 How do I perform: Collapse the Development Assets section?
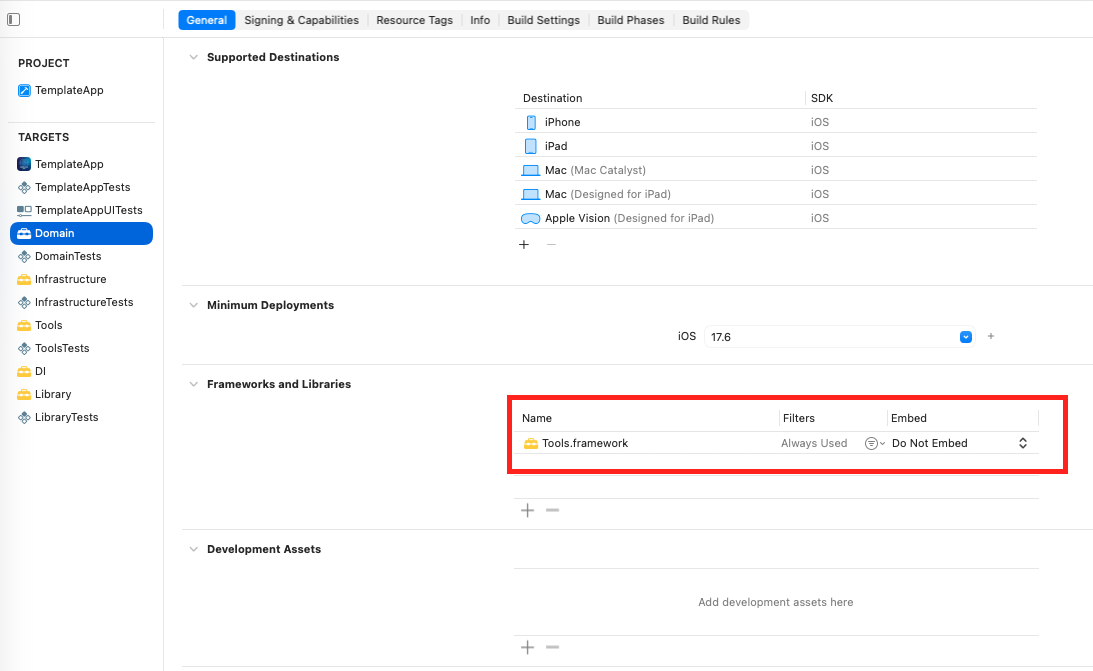tap(194, 549)
